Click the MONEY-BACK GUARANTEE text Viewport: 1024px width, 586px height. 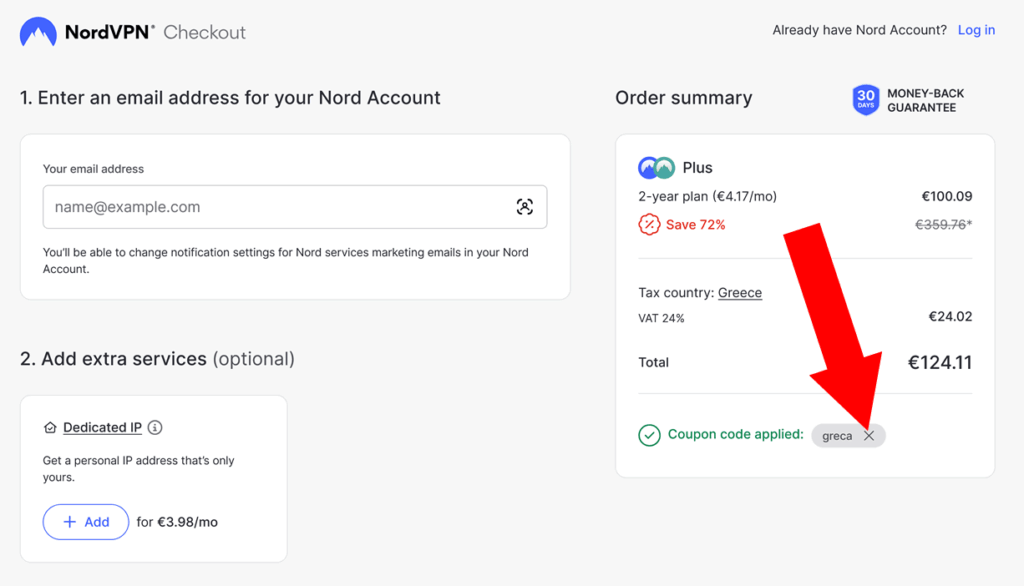click(x=925, y=101)
